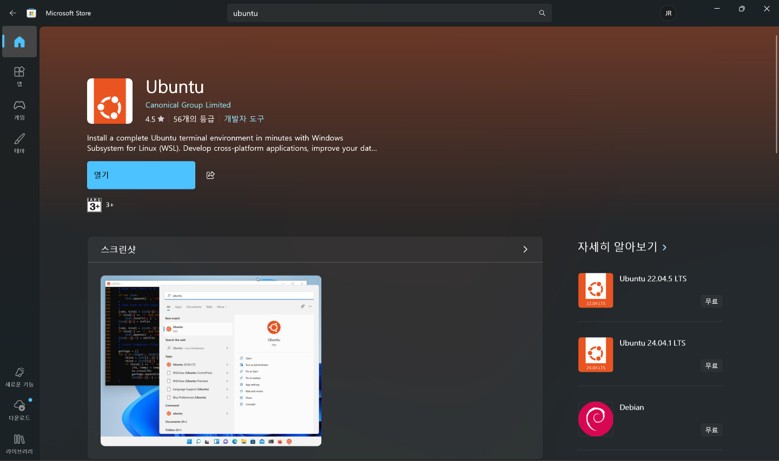Screen dimensions: 779x461
Task: Open What's New (새로운 기능) in sidebar
Action: click(x=19, y=376)
